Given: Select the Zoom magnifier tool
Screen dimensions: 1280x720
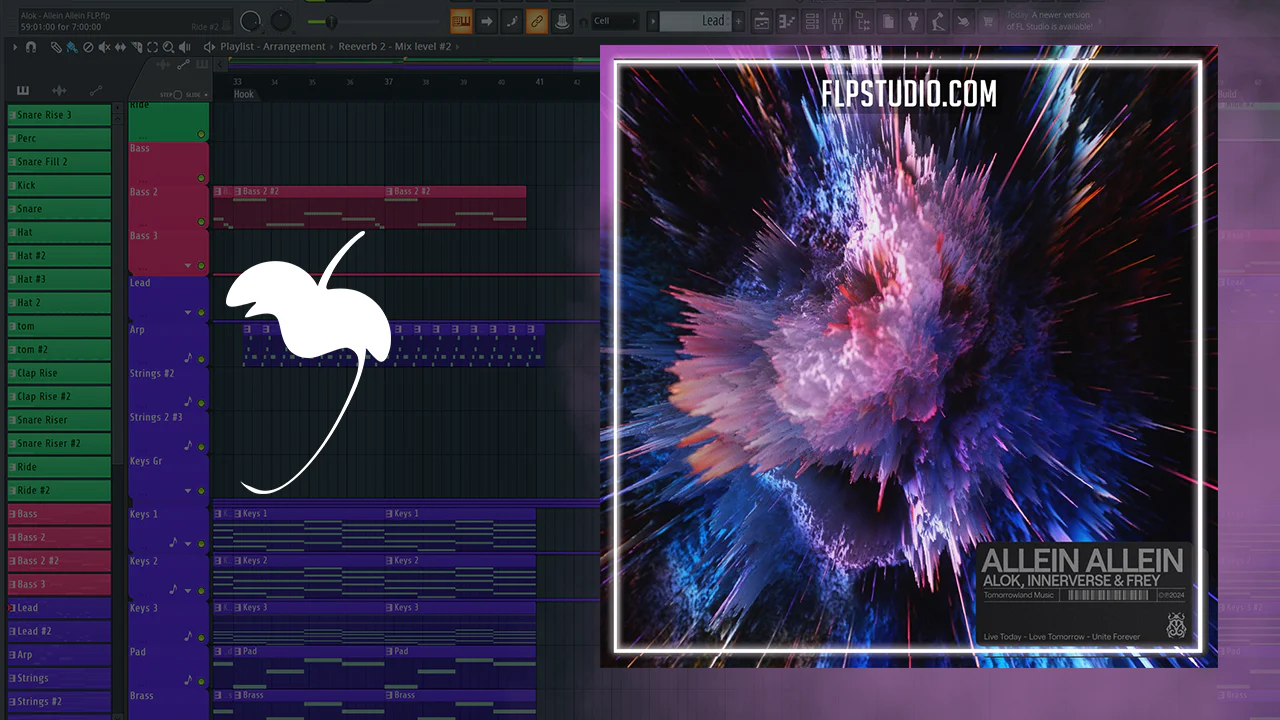Looking at the screenshot, I should tap(168, 47).
